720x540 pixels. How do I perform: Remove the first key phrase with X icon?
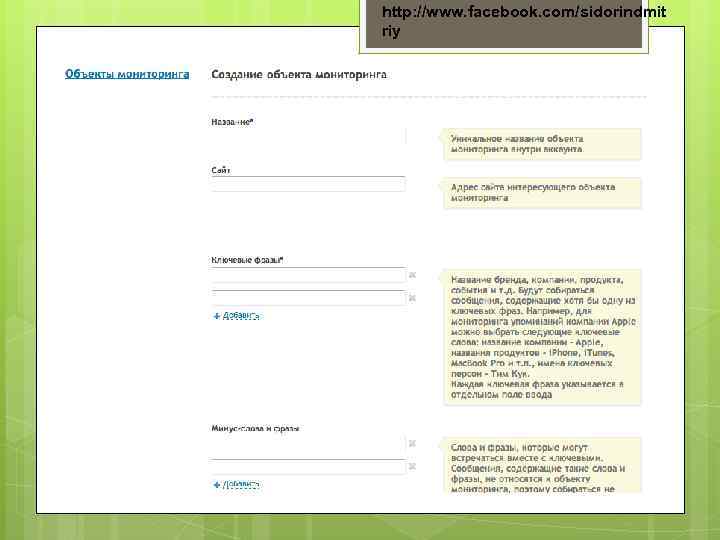[412, 275]
